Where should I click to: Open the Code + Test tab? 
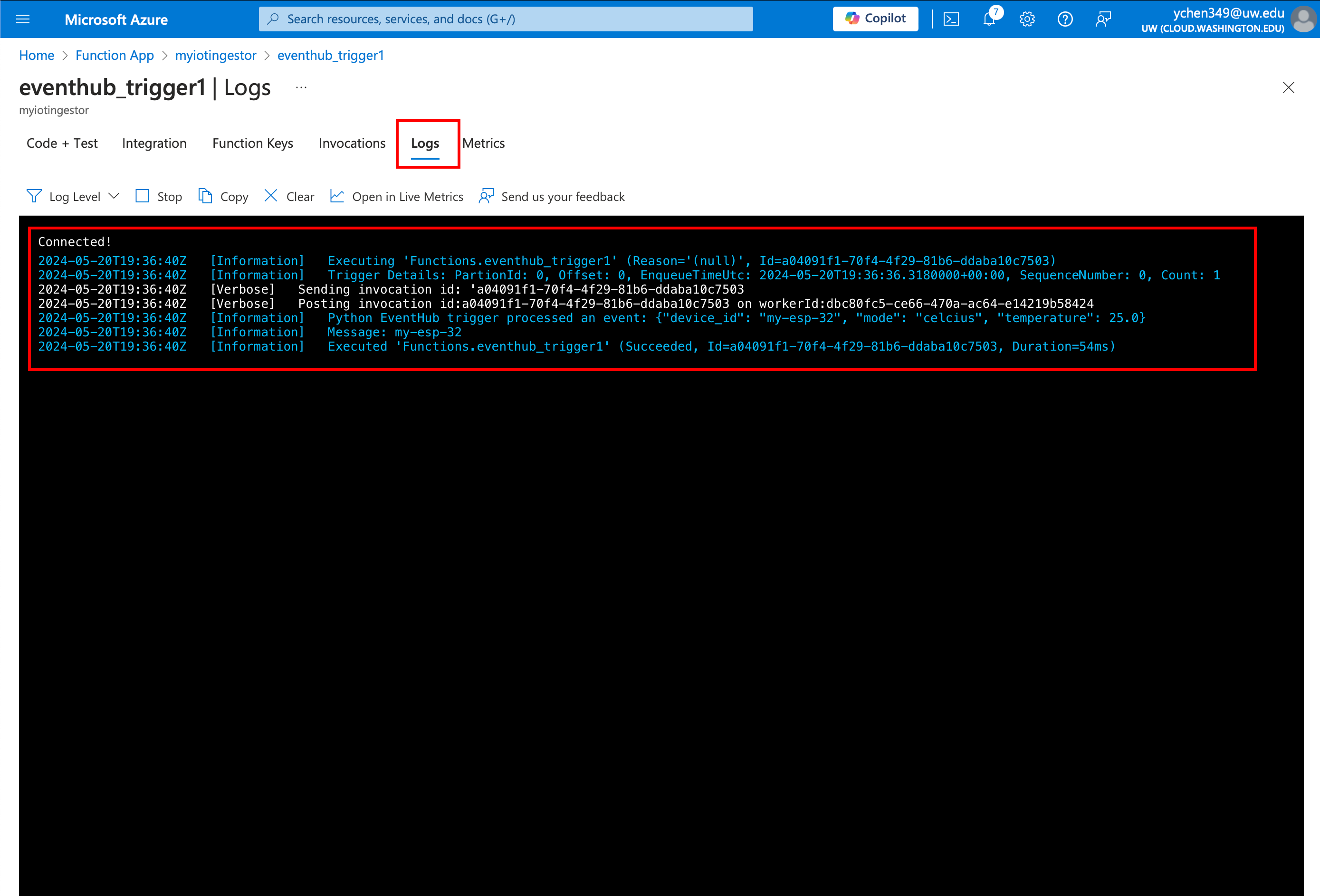pyautogui.click(x=62, y=143)
